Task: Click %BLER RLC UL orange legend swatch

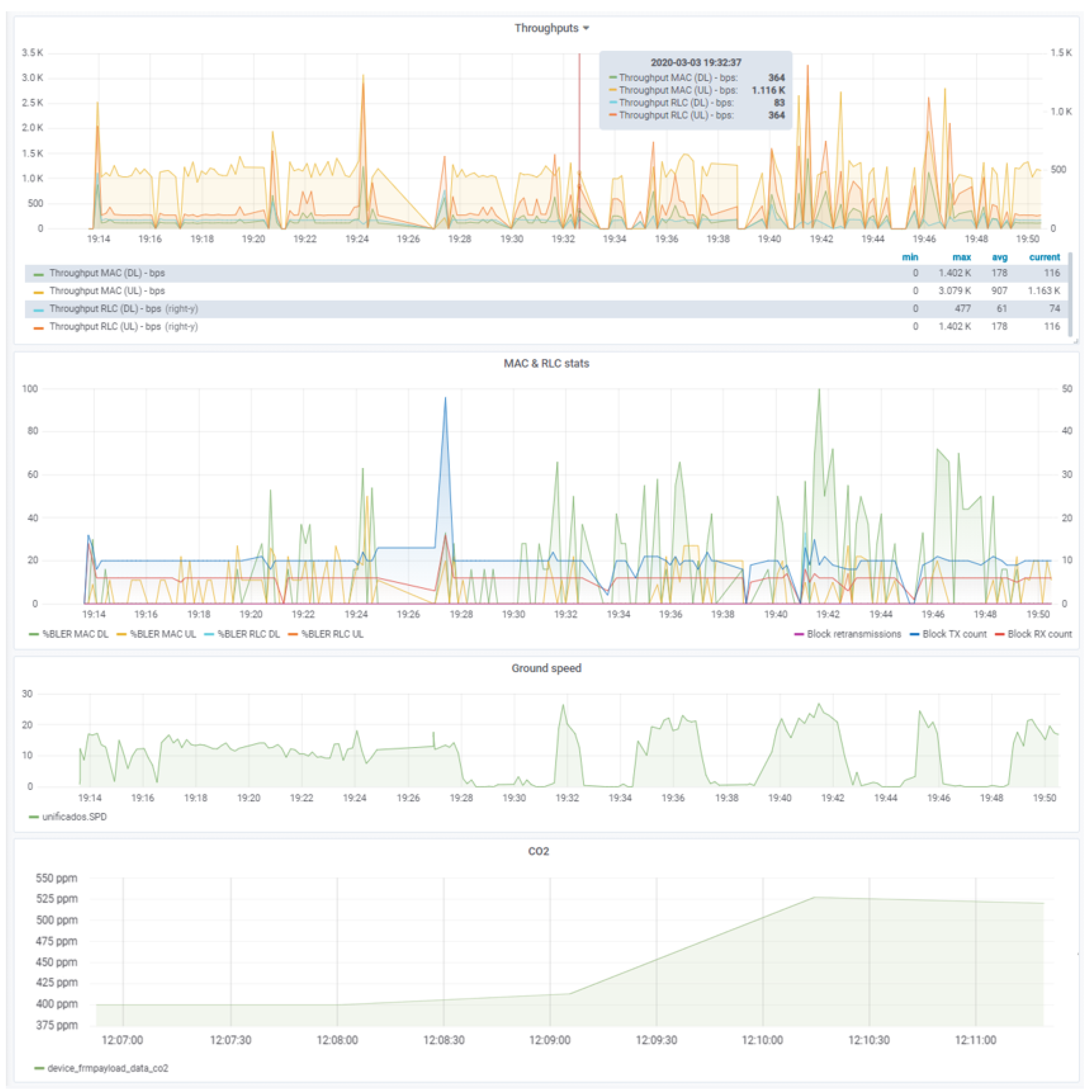Action: [292, 635]
